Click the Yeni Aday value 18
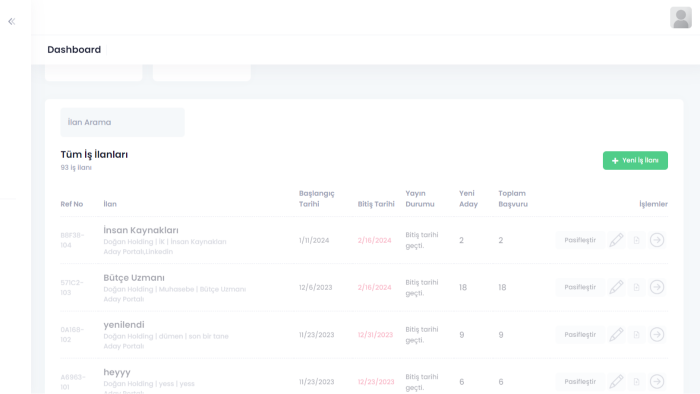Screen dimensions: 700x394 click(x=463, y=287)
